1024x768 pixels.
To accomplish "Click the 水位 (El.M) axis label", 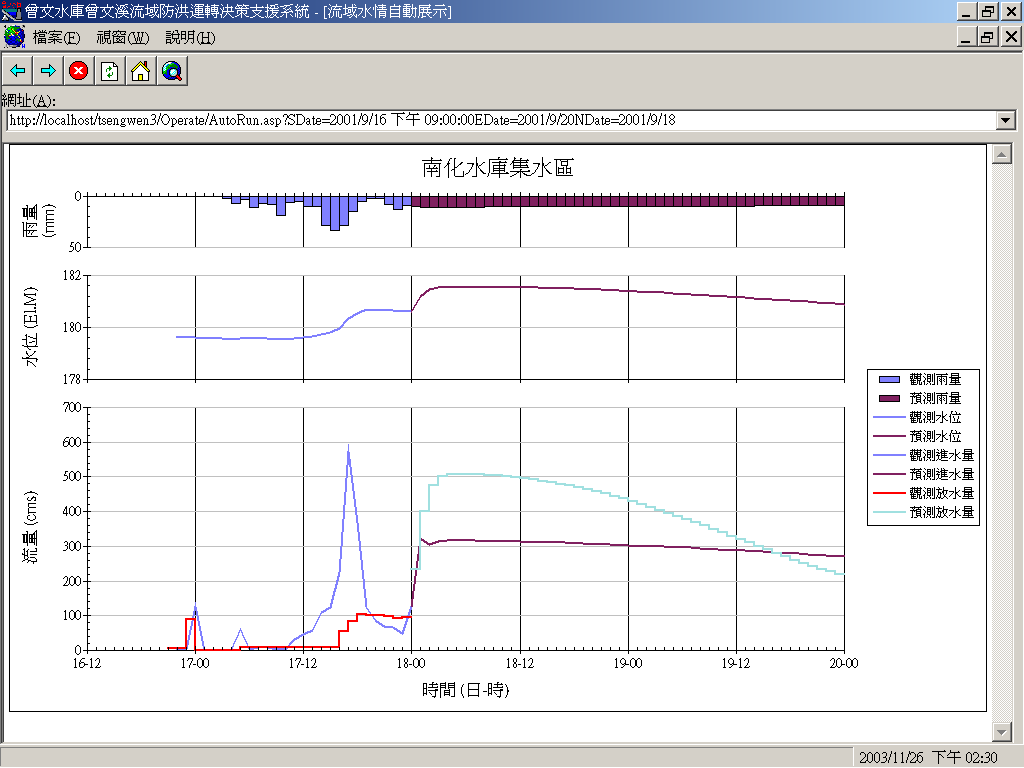I will point(30,327).
